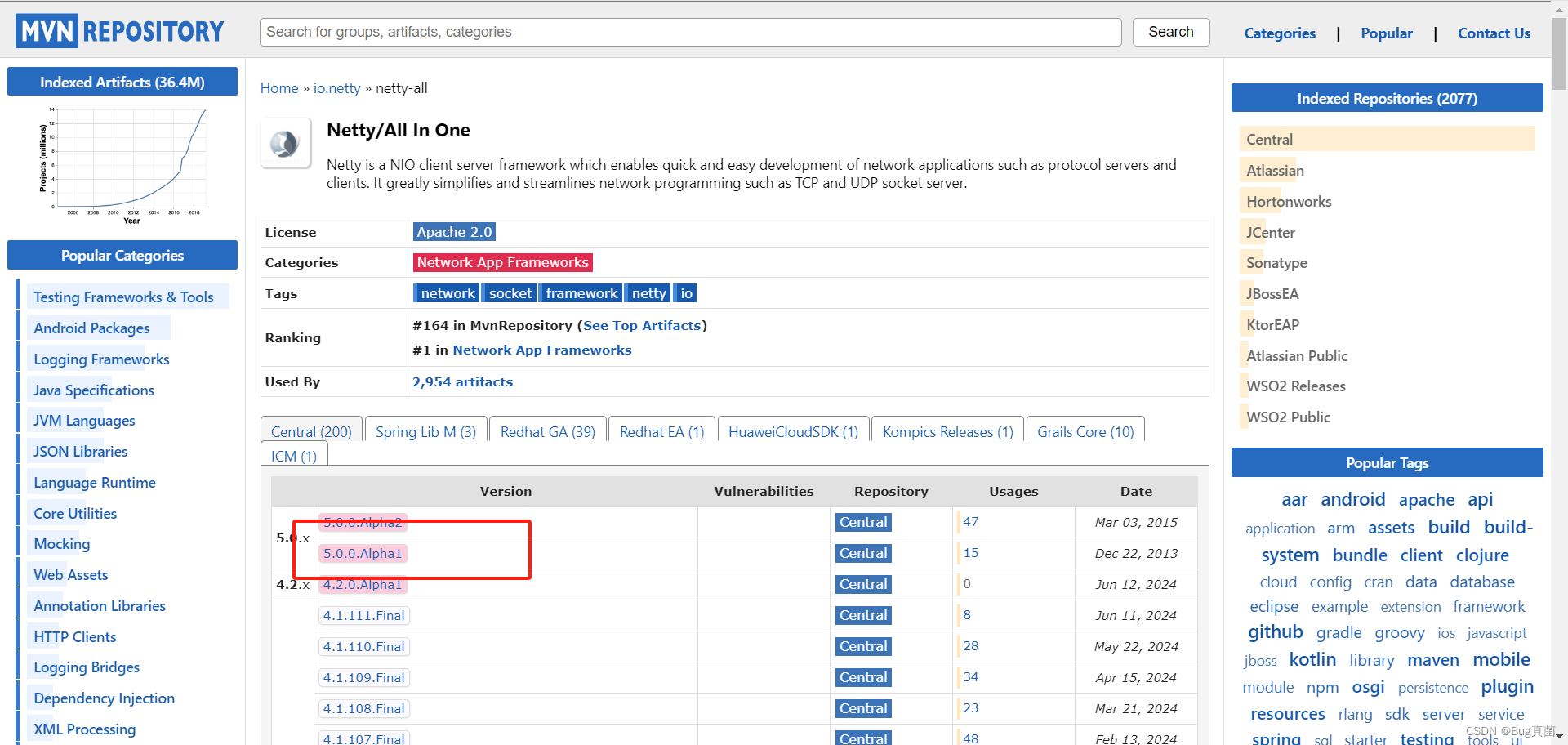This screenshot has width=1568, height=745.
Task: Open io.netty breadcrumb link
Action: click(336, 88)
